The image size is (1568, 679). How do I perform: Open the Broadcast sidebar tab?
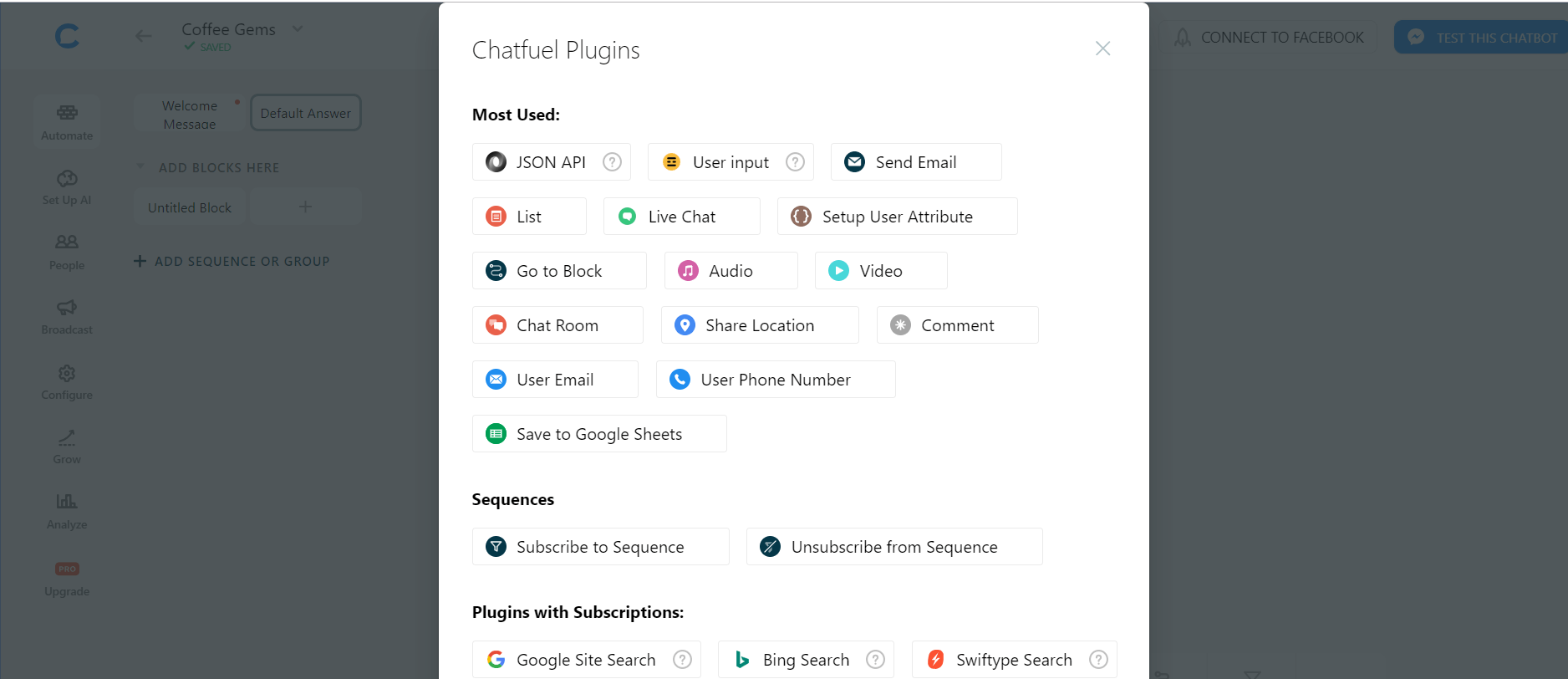(67, 317)
